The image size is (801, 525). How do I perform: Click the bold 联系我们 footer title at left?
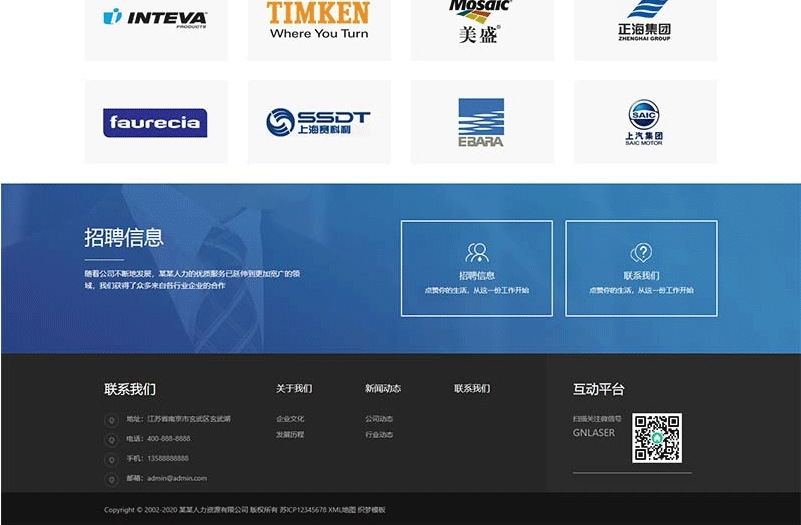point(130,389)
